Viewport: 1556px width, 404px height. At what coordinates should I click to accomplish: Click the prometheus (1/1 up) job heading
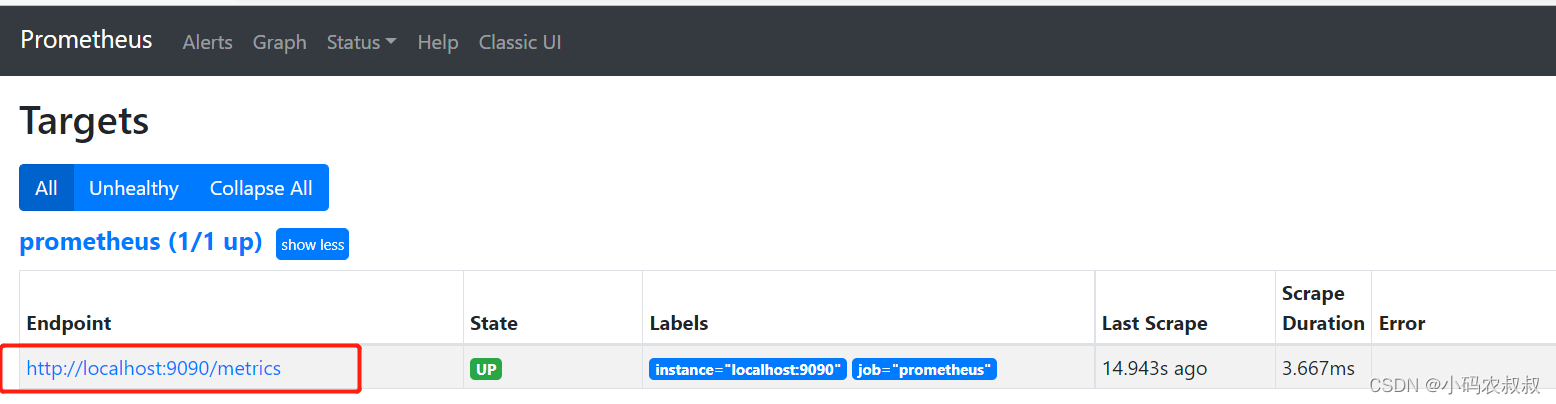pyautogui.click(x=140, y=242)
